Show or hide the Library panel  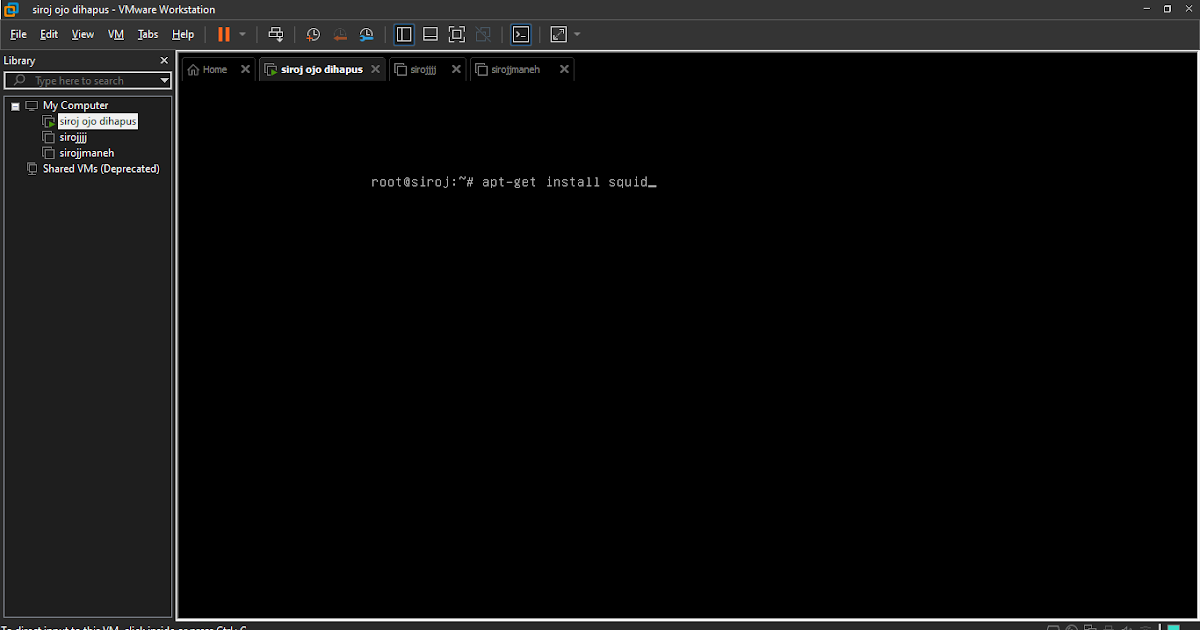pyautogui.click(x=404, y=33)
